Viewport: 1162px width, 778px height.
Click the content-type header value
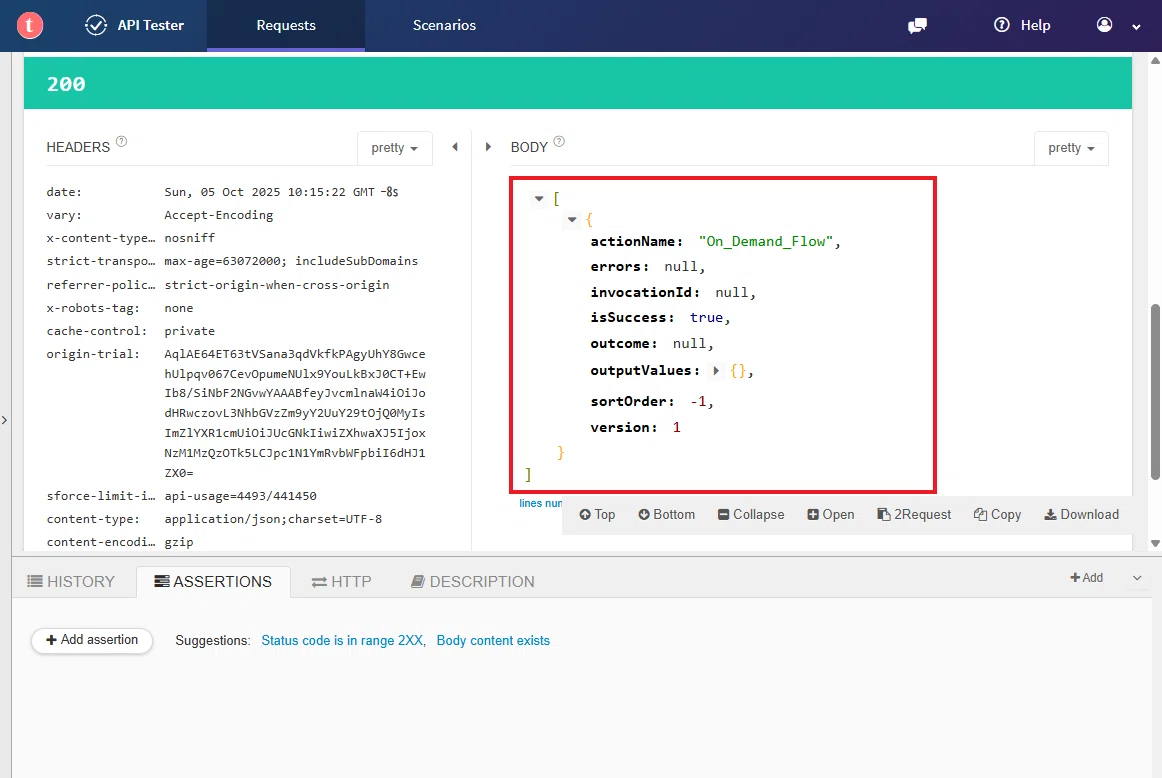coord(273,519)
